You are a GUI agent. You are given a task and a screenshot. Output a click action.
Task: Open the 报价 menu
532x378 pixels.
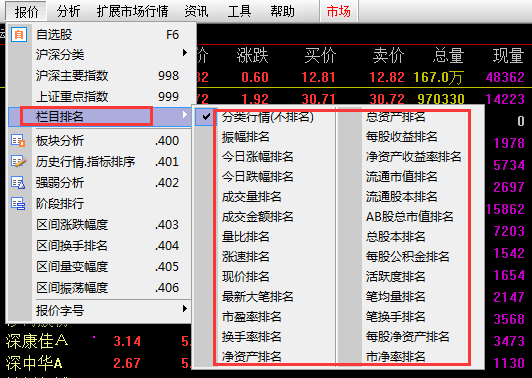tap(26, 12)
